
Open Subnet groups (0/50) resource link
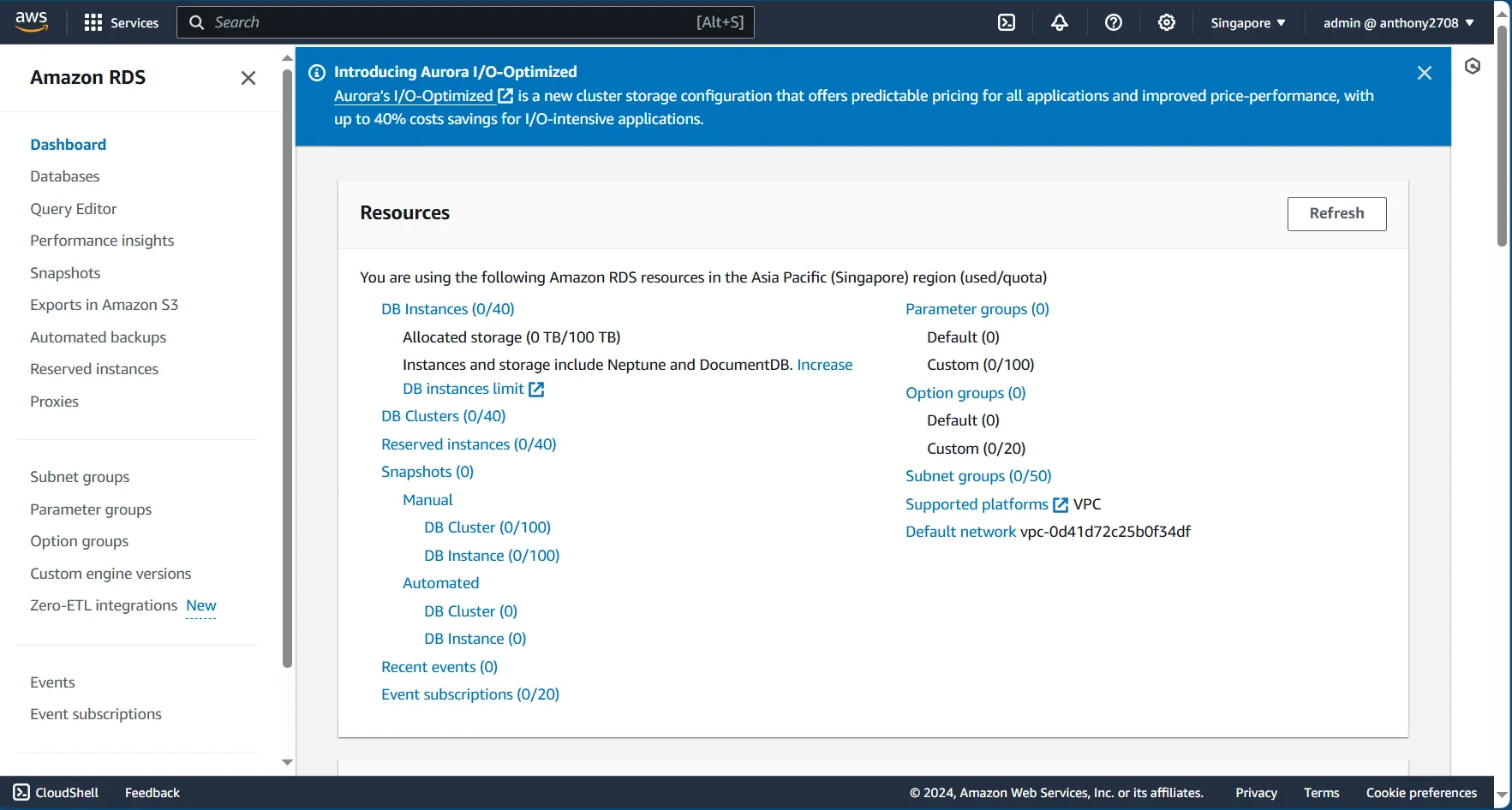click(978, 476)
